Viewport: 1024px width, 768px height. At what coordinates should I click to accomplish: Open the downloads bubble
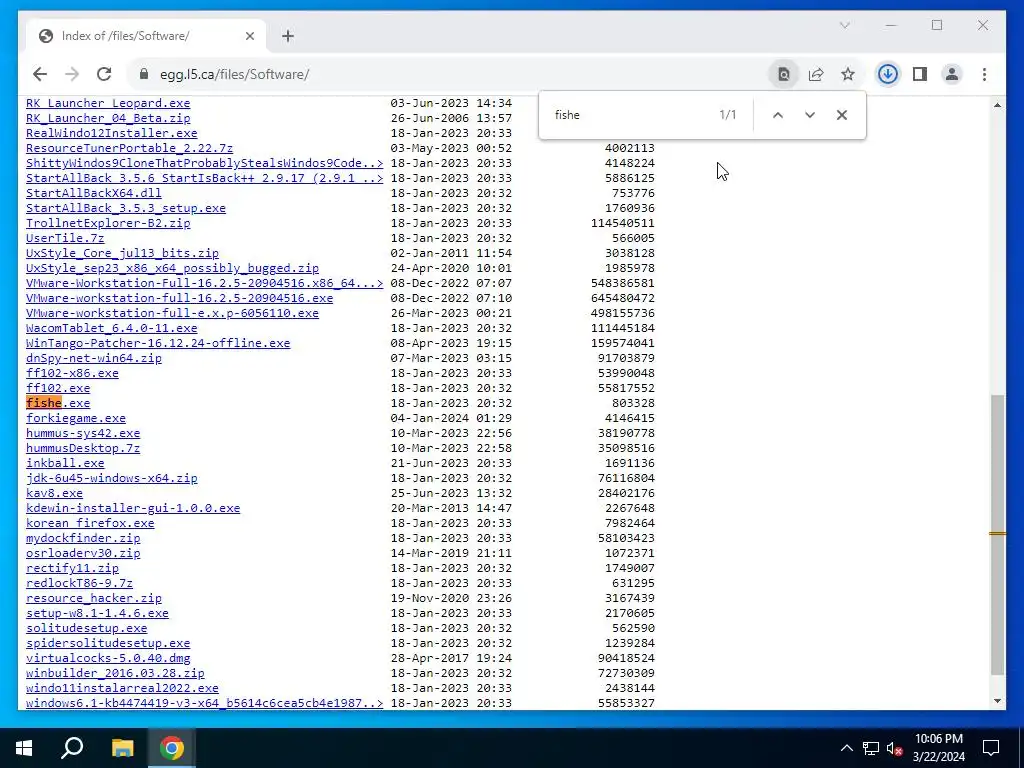tap(888, 74)
